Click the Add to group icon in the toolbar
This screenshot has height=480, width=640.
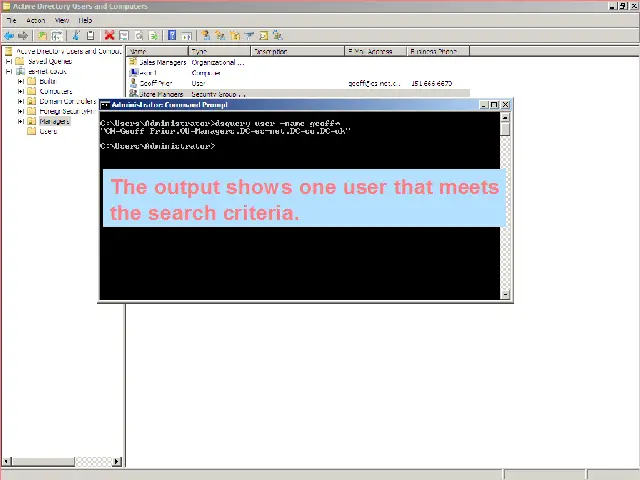278,36
